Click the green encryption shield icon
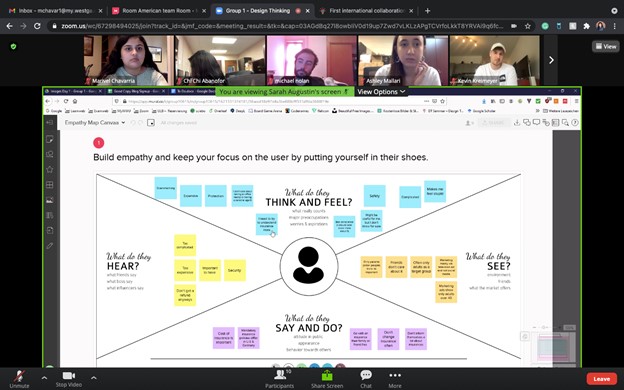 14,47
